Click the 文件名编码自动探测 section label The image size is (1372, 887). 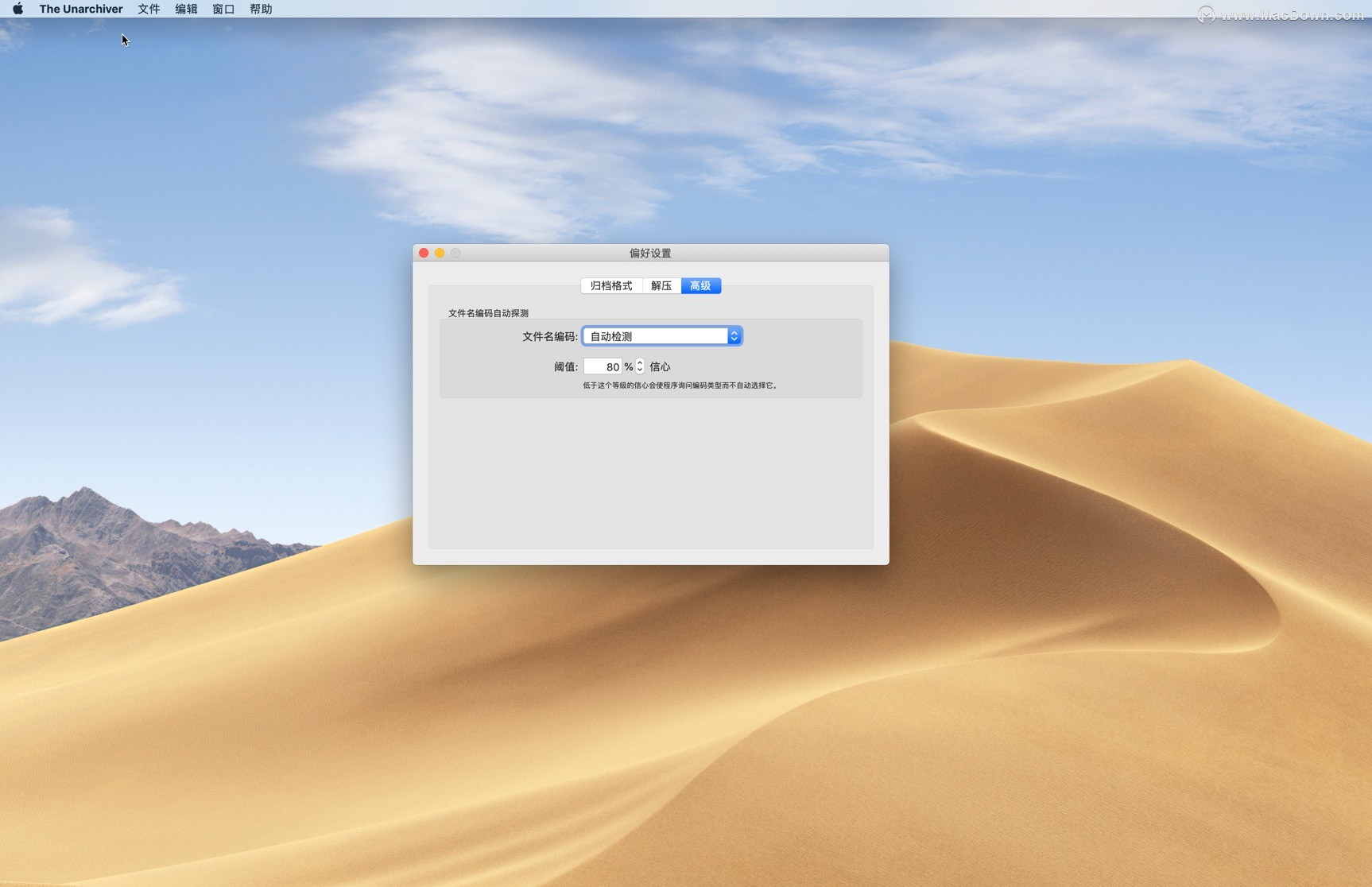(488, 313)
